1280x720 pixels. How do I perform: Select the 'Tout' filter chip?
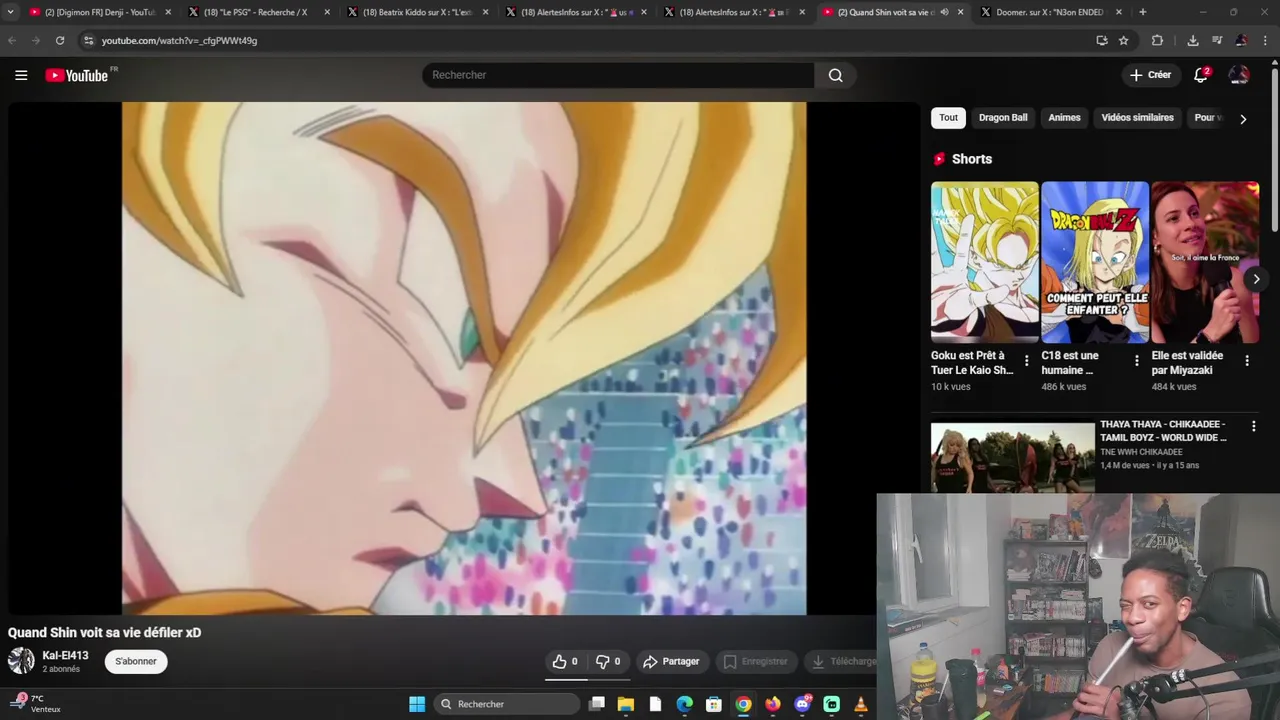[948, 118]
